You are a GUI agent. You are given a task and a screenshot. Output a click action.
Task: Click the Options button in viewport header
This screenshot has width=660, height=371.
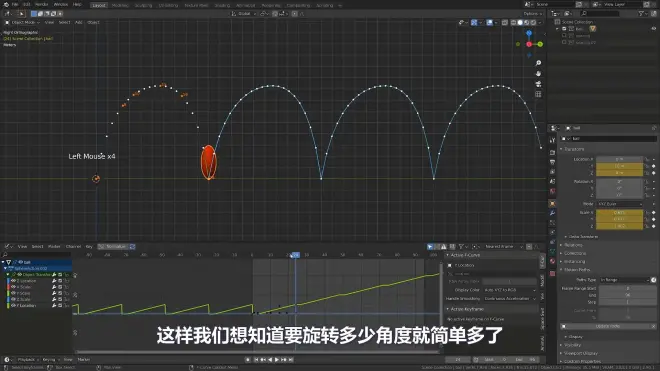[532, 14]
